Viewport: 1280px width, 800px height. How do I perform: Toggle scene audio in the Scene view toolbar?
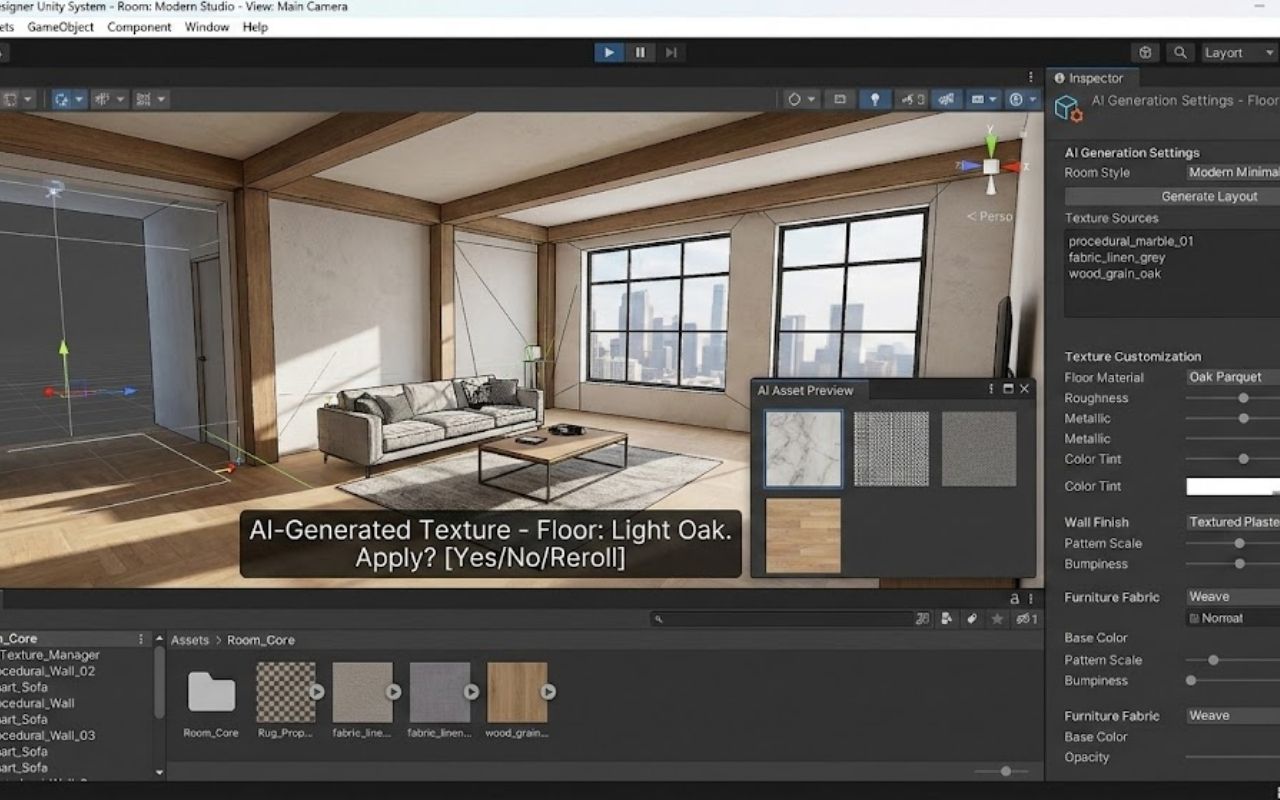point(912,98)
